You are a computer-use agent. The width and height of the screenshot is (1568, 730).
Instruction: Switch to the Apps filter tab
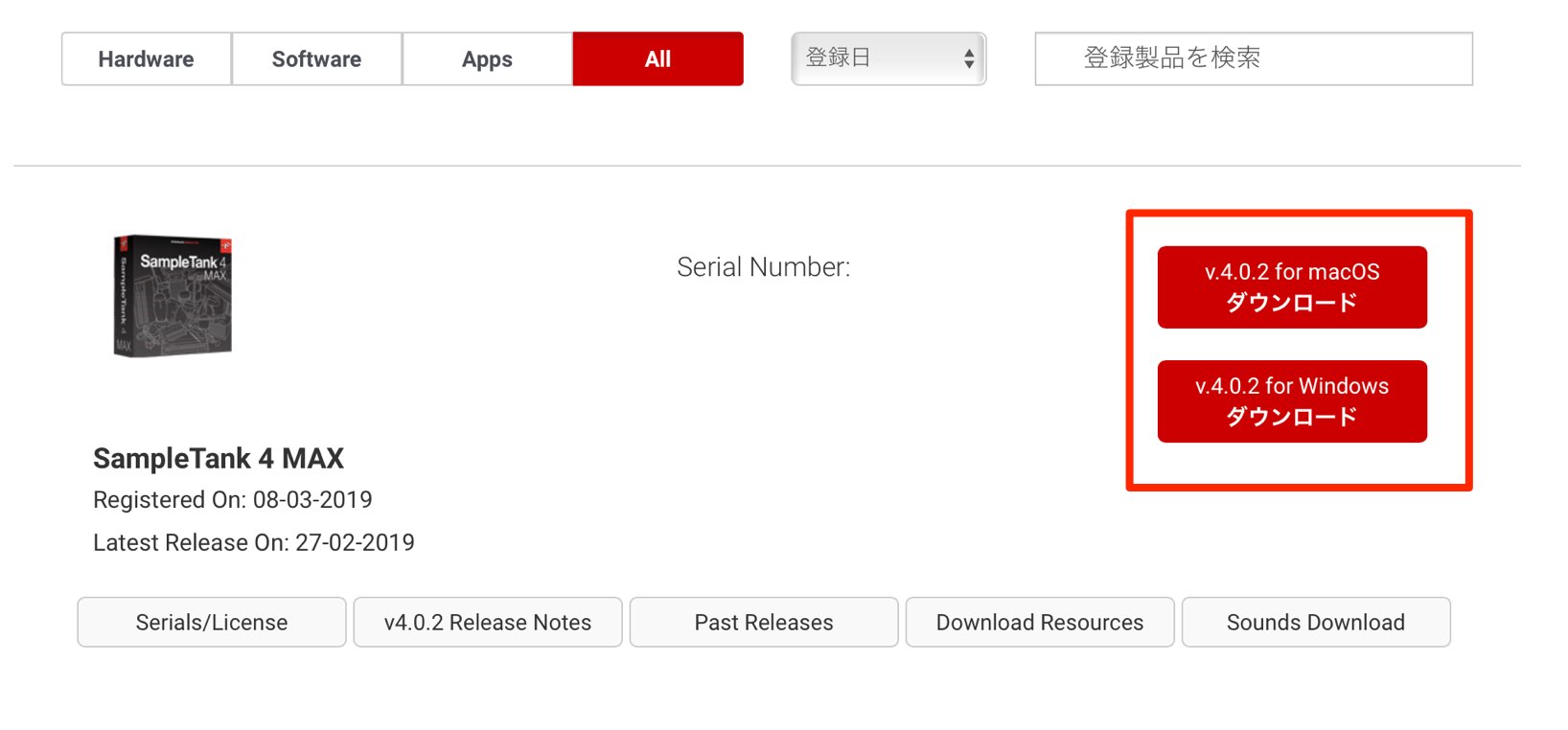coord(487,59)
